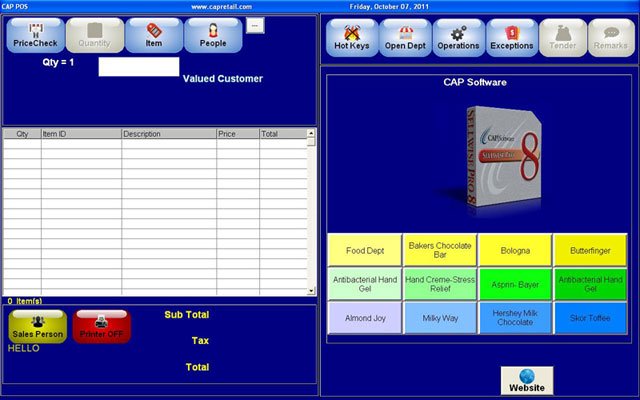The height and width of the screenshot is (400, 640).
Task: Toggle the Printer OFF button
Action: click(102, 327)
